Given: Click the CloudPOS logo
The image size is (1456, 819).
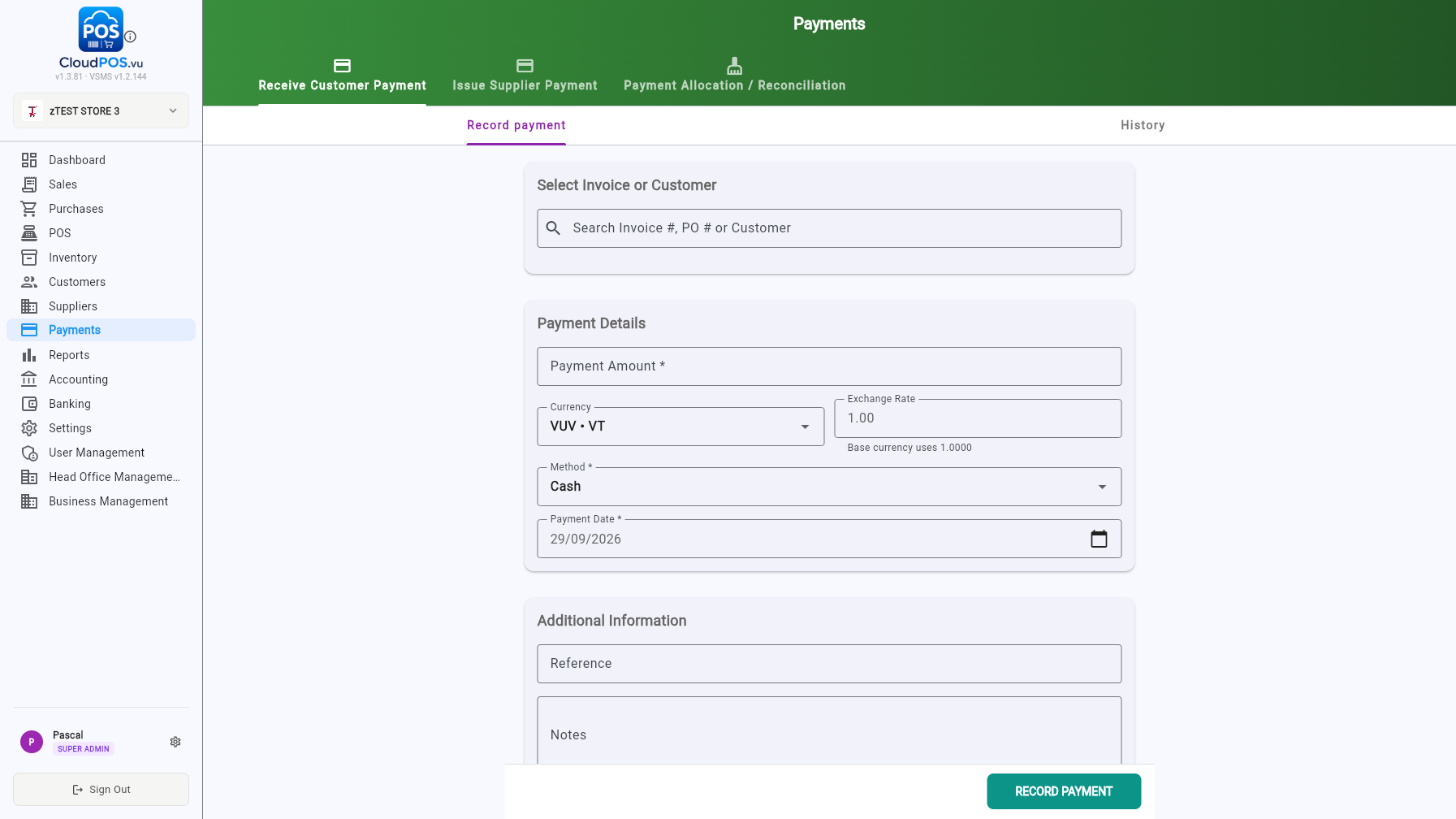Looking at the screenshot, I should click(x=101, y=38).
